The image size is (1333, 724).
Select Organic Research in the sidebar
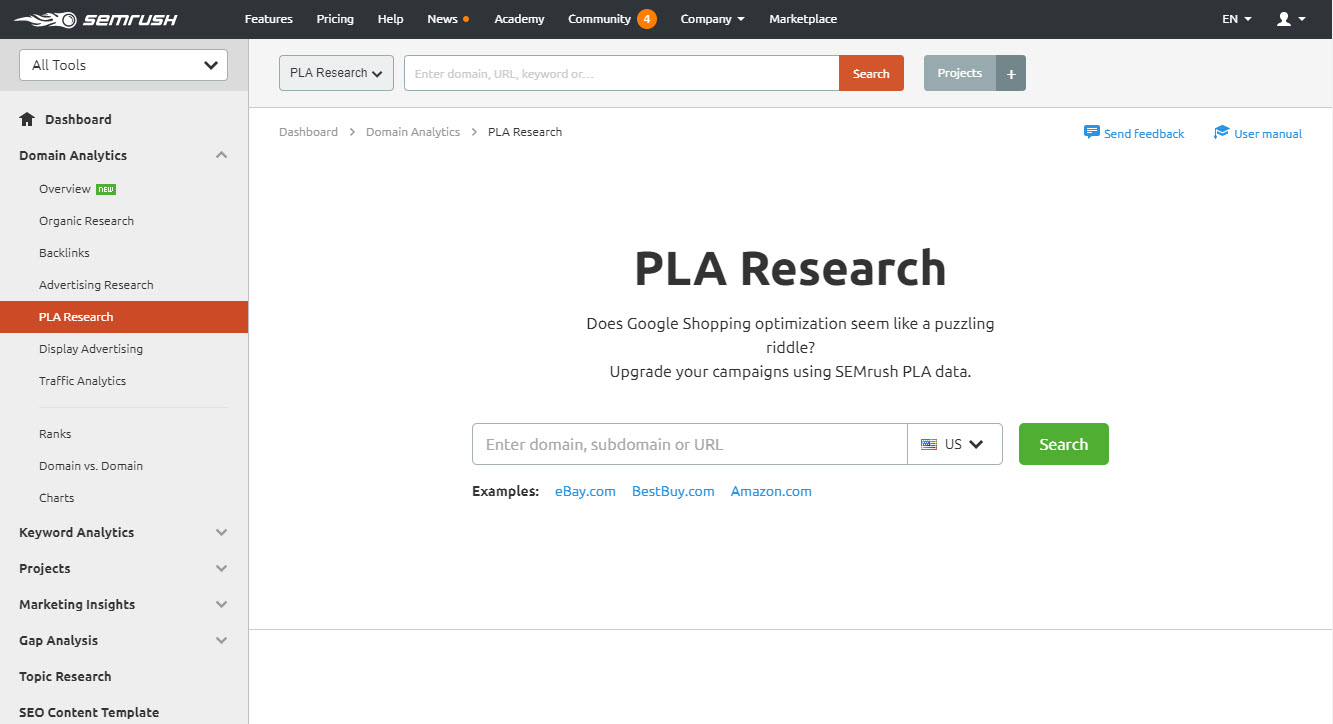point(86,220)
